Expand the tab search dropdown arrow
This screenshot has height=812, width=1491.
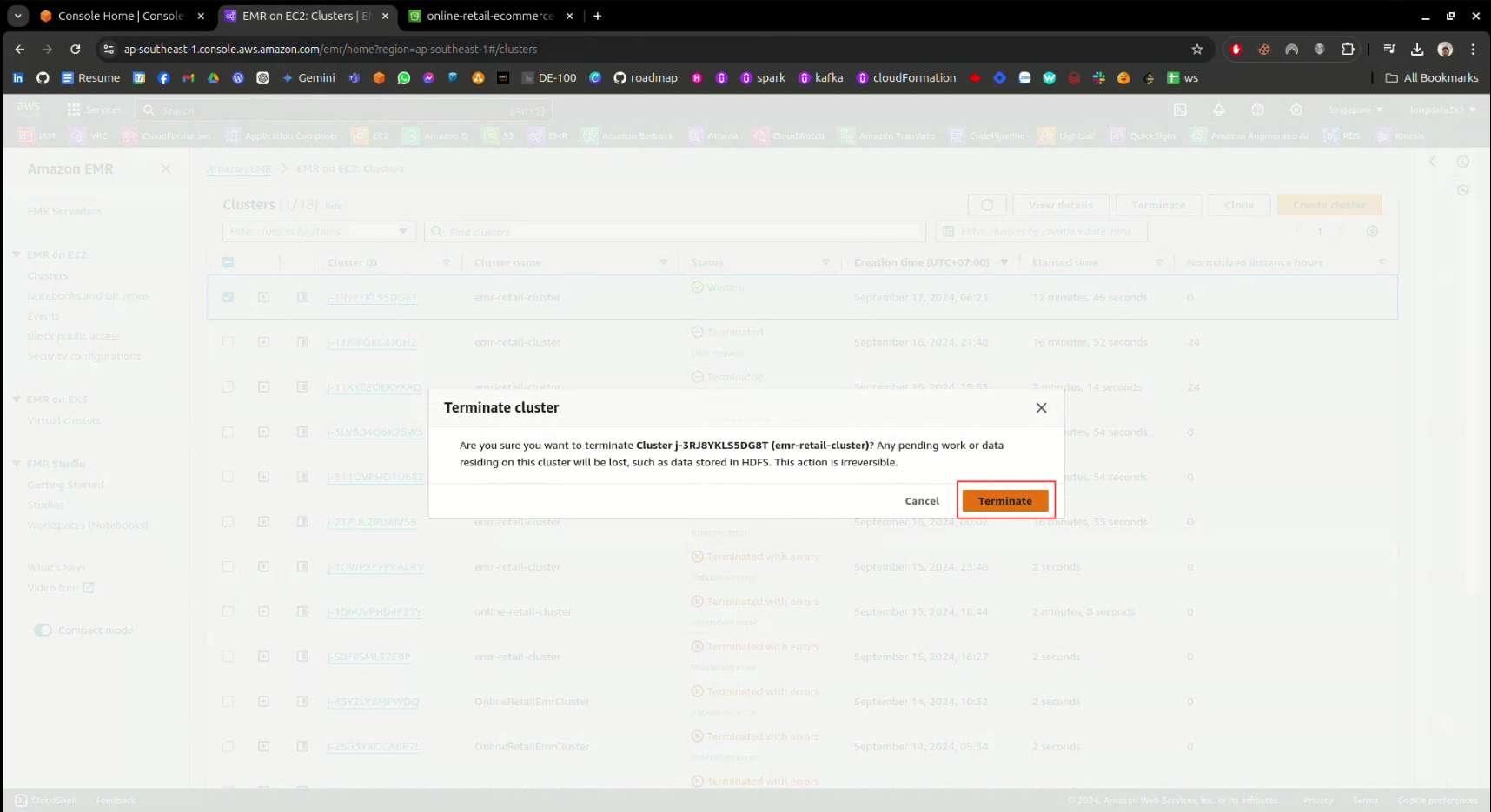tap(17, 16)
